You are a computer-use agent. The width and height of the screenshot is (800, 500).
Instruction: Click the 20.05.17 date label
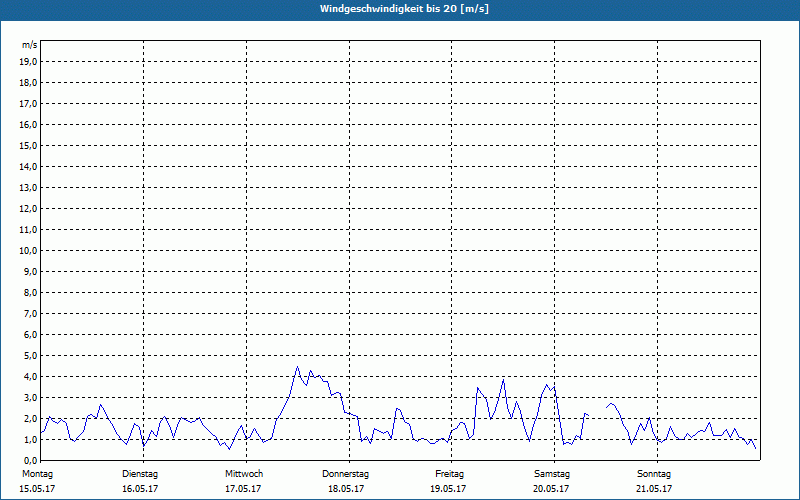pos(552,489)
